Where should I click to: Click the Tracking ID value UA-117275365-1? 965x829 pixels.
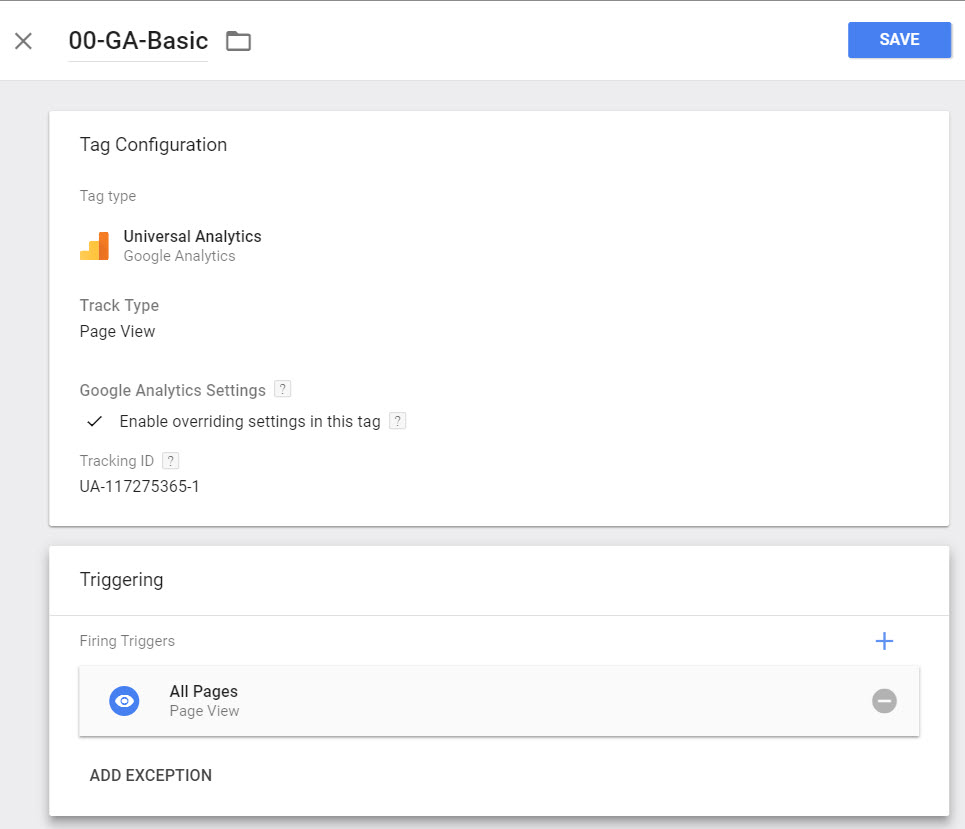coord(139,487)
